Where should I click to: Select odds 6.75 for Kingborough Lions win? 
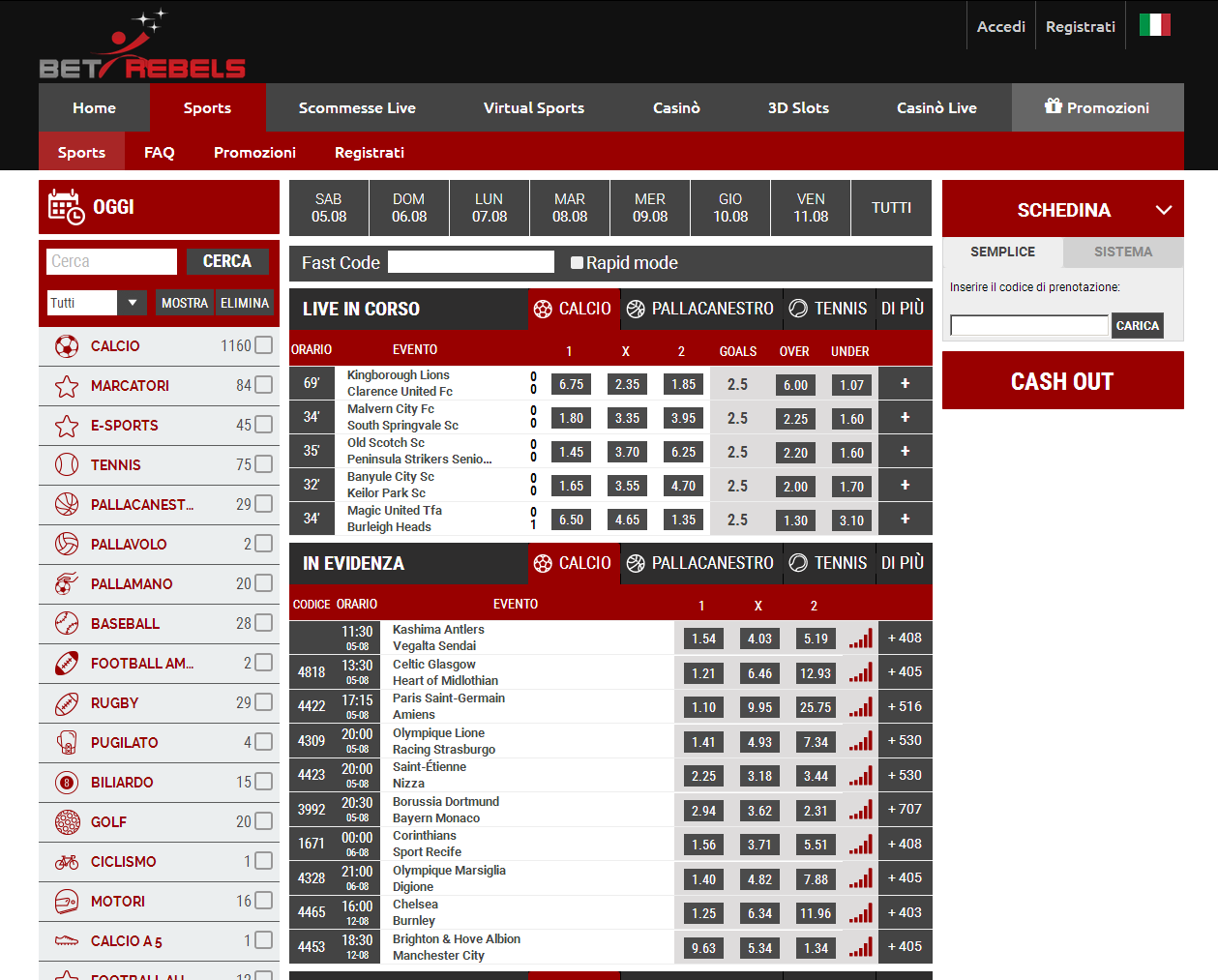(572, 384)
